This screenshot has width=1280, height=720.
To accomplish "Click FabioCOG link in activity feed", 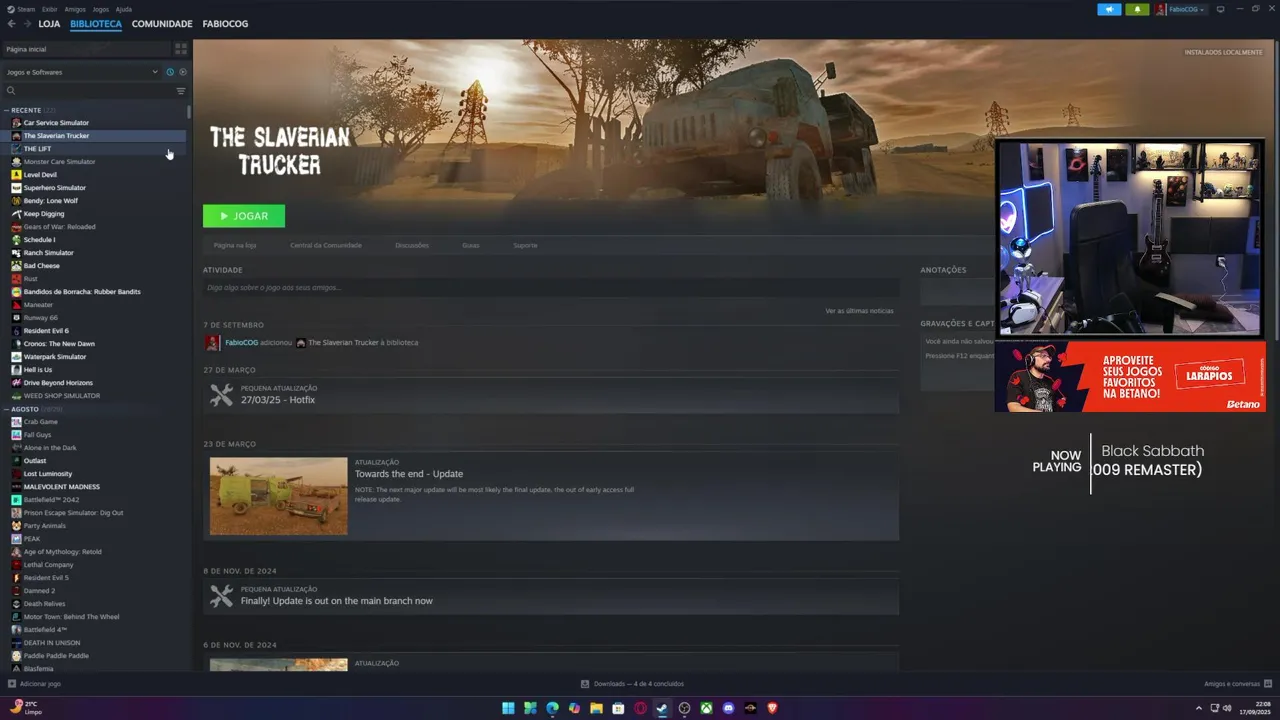I will click(241, 343).
